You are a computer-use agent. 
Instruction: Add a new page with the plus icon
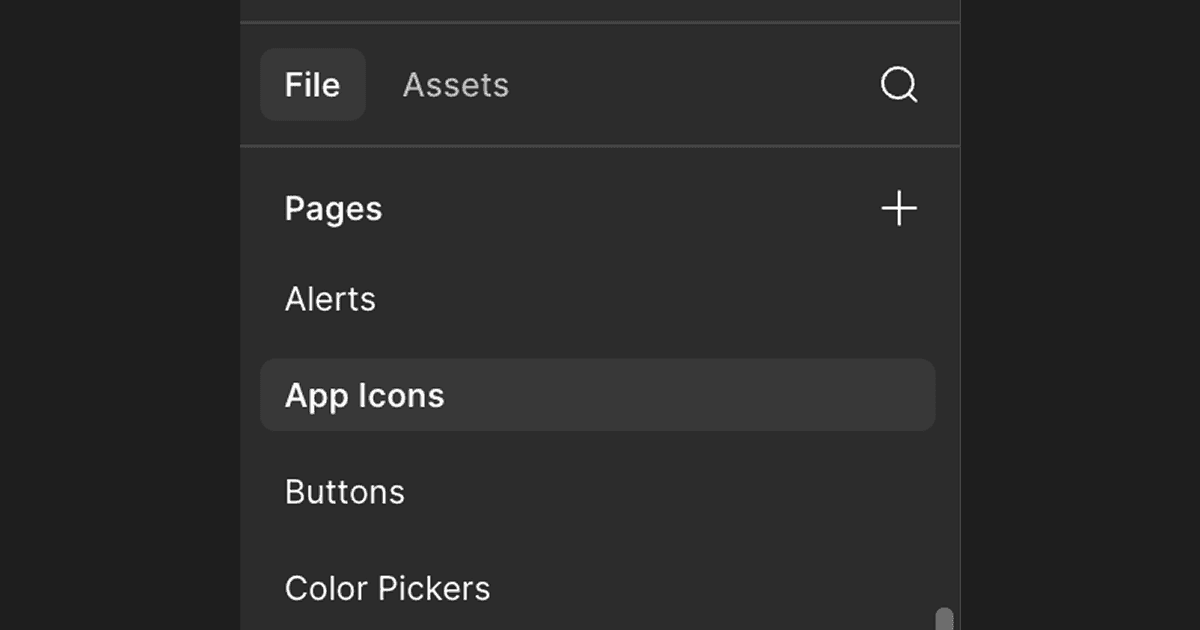(x=898, y=209)
